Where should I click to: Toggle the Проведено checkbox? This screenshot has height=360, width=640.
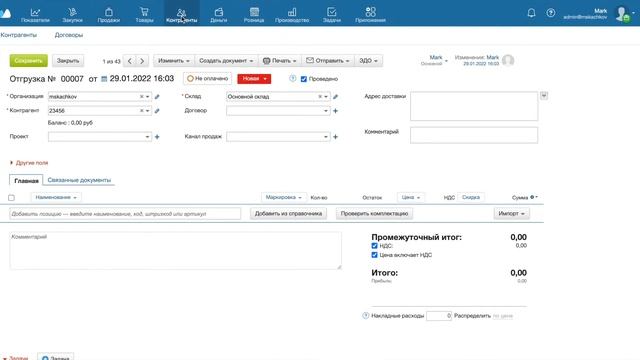304,79
